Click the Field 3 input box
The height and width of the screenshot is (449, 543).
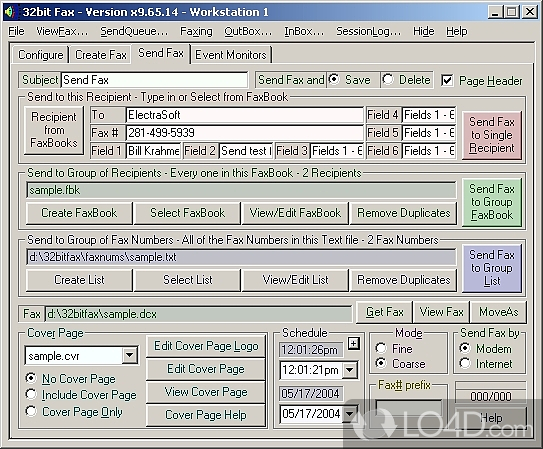[x=337, y=151]
